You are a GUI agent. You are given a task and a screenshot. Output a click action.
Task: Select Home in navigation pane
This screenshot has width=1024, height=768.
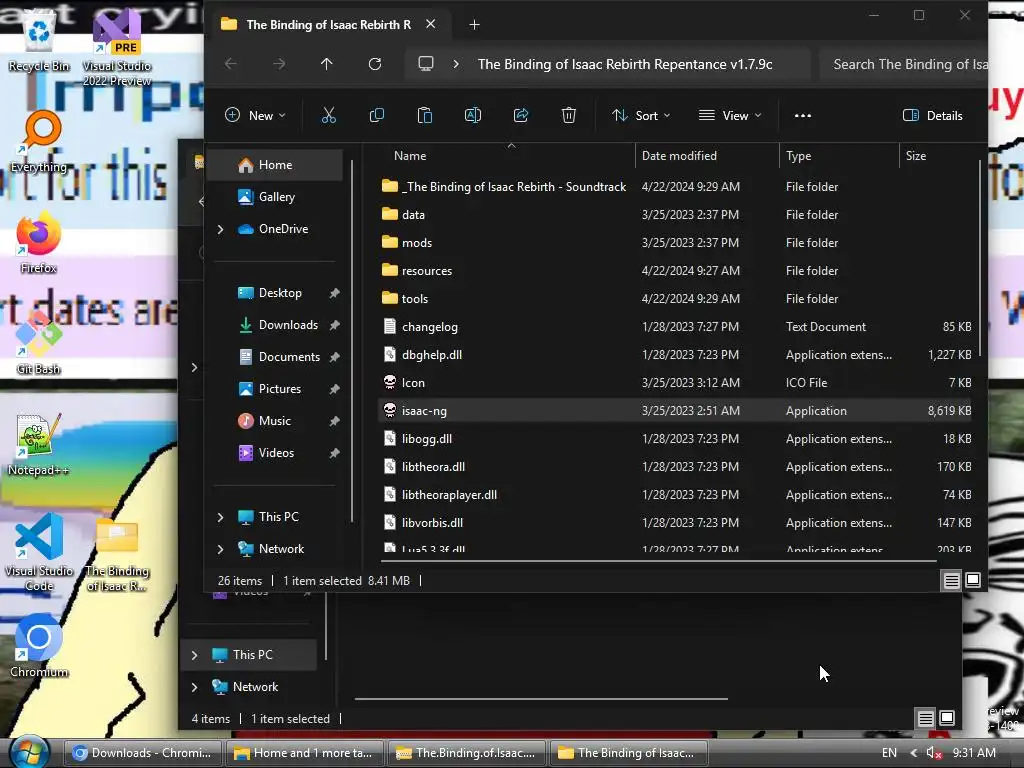275,165
